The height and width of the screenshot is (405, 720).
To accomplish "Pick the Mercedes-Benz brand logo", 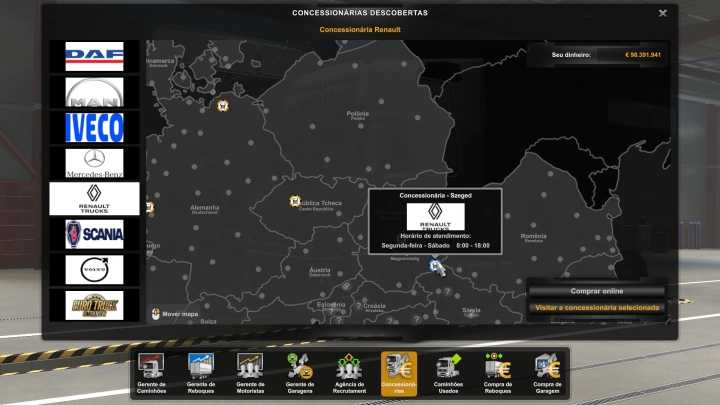I will point(94,163).
